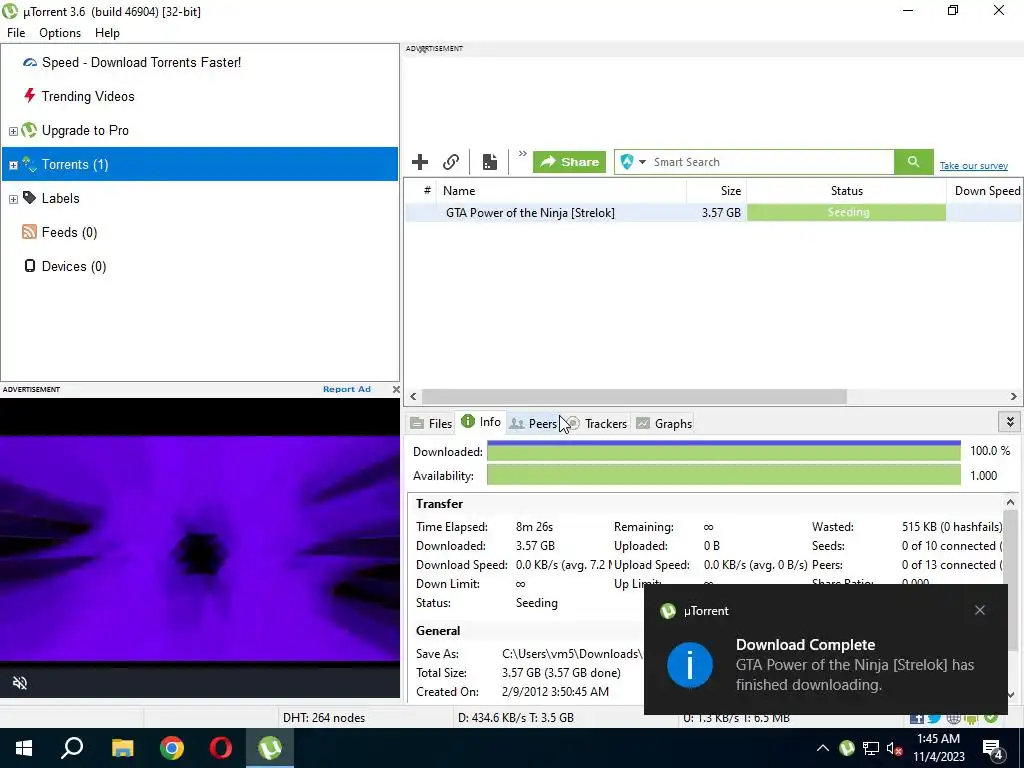Open the Options menu
1024x768 pixels.
[60, 33]
